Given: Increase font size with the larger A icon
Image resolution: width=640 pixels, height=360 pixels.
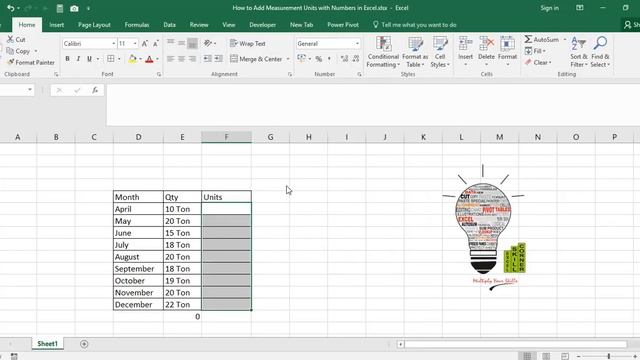Looking at the screenshot, I should click(x=145, y=43).
